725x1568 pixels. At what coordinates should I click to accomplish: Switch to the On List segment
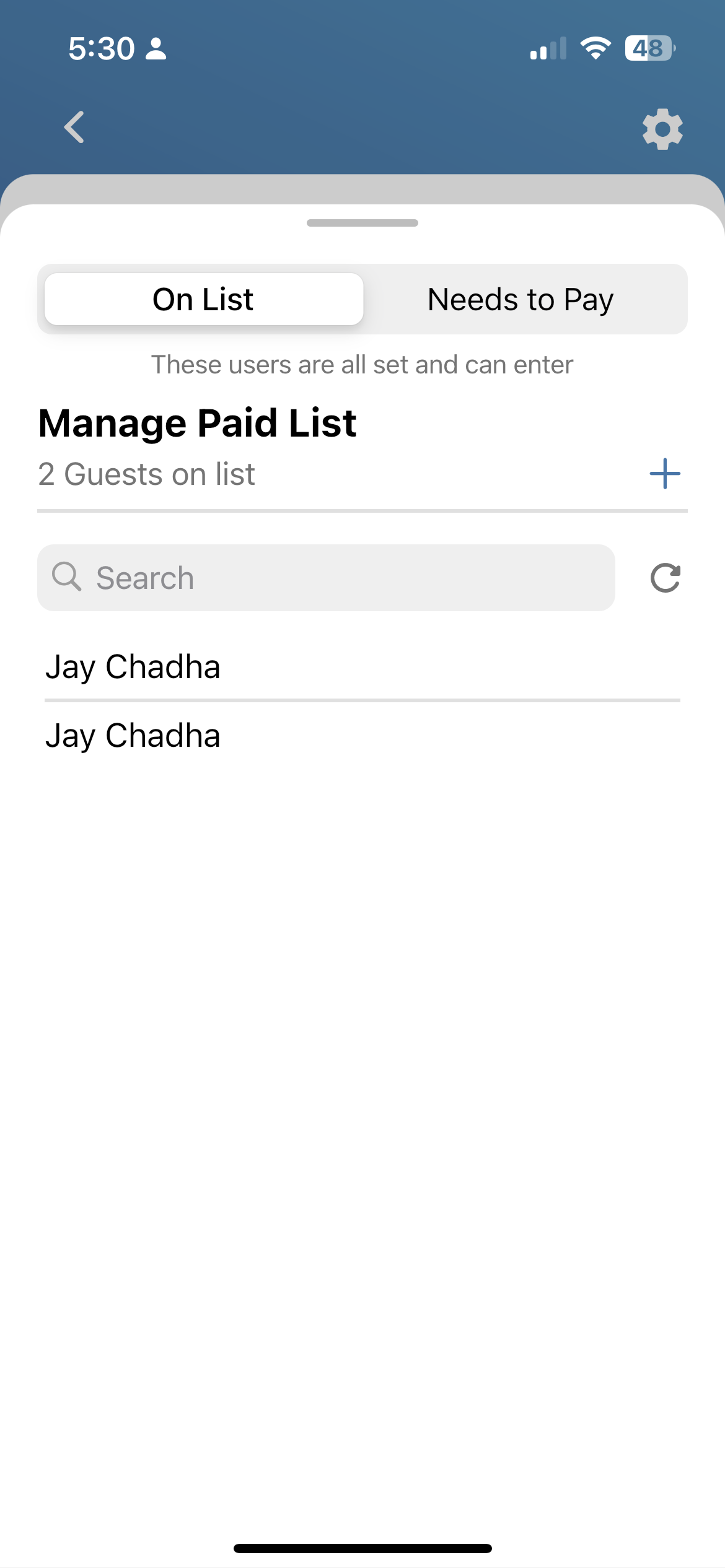pos(203,299)
